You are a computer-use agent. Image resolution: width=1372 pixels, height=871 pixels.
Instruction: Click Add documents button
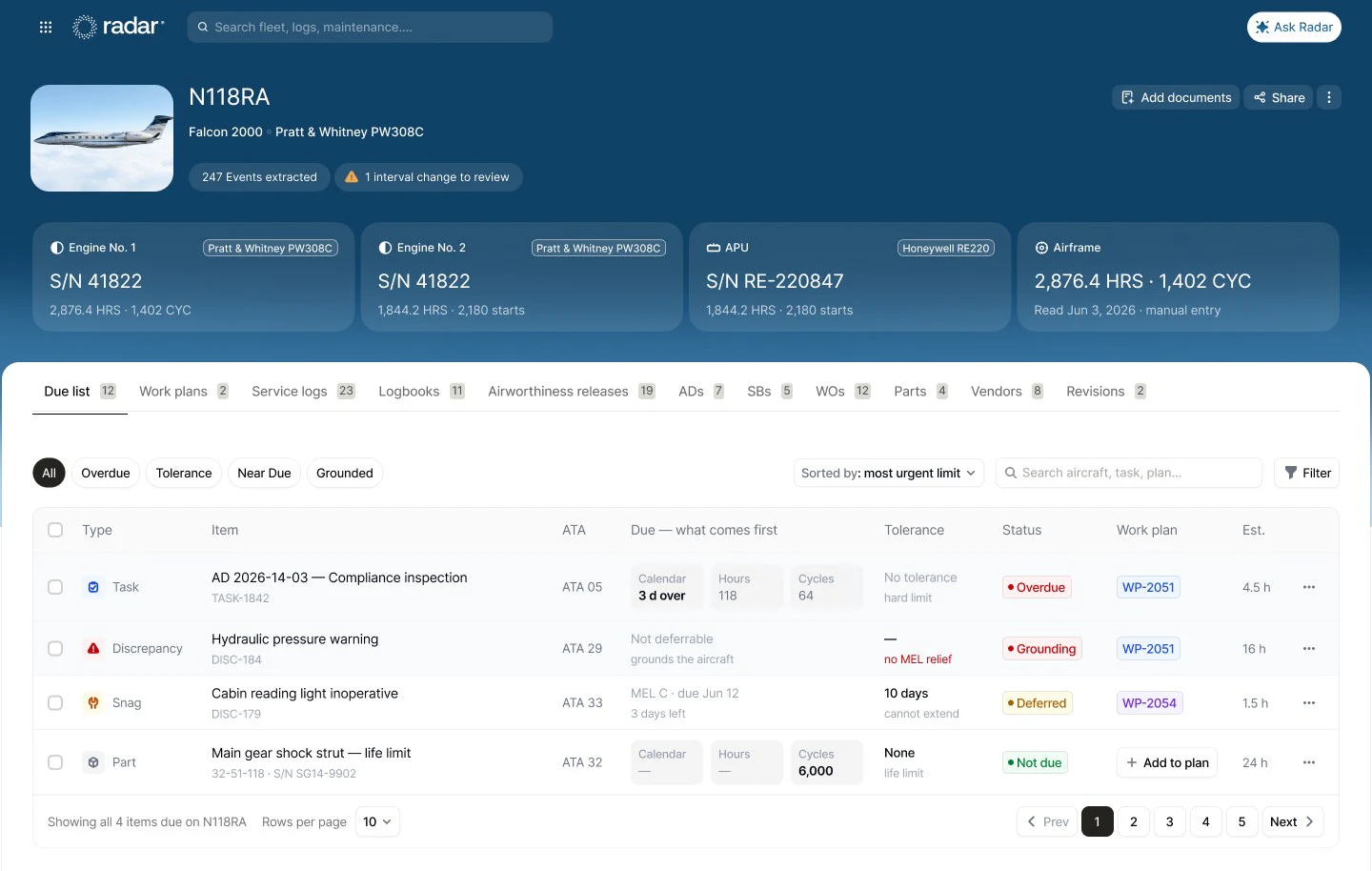coord(1176,97)
